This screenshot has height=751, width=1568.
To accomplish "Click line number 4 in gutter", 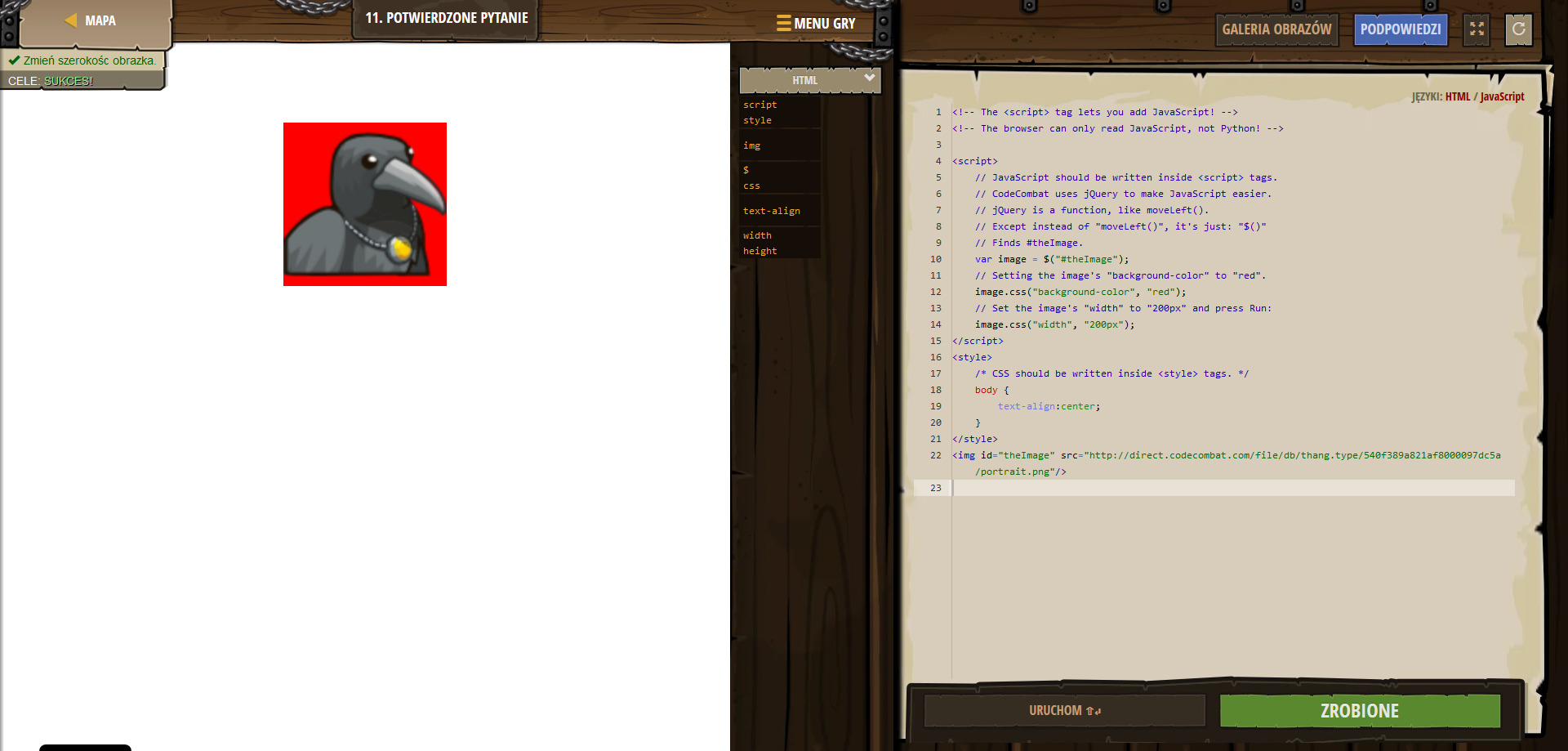I will click(x=938, y=161).
